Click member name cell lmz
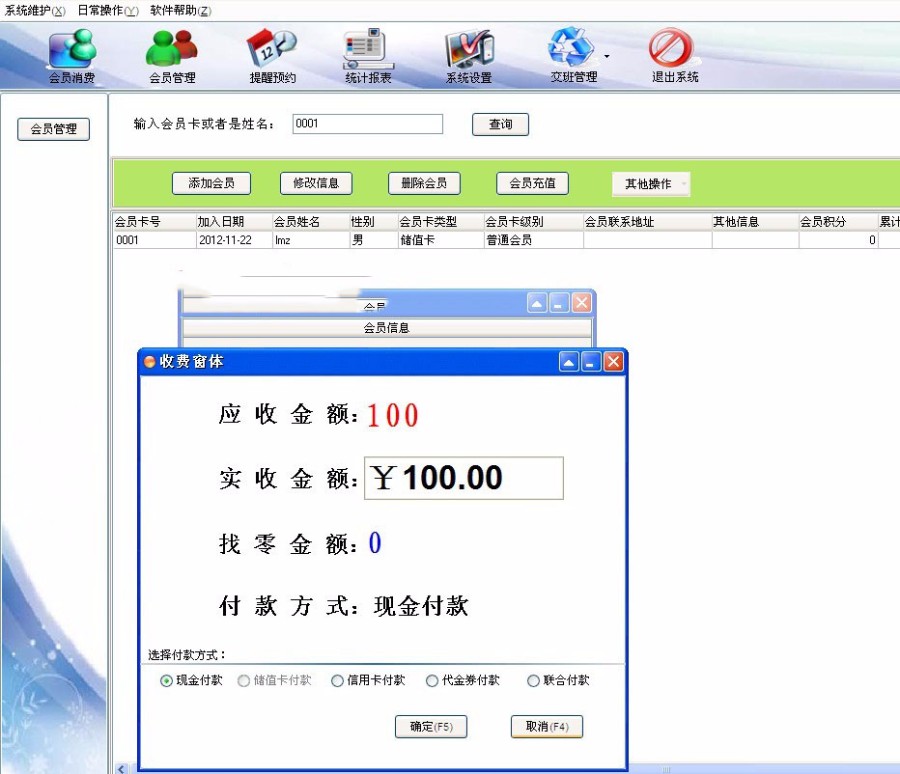The image size is (900, 774). point(311,240)
